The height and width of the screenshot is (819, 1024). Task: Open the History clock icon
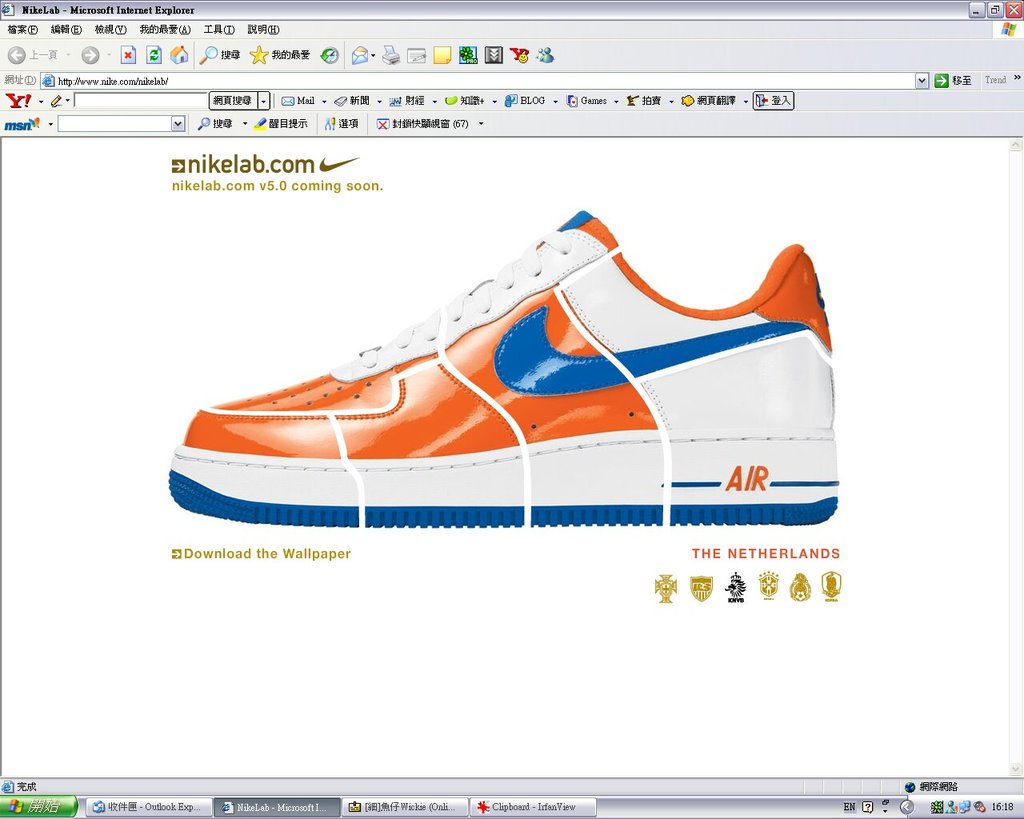[330, 56]
